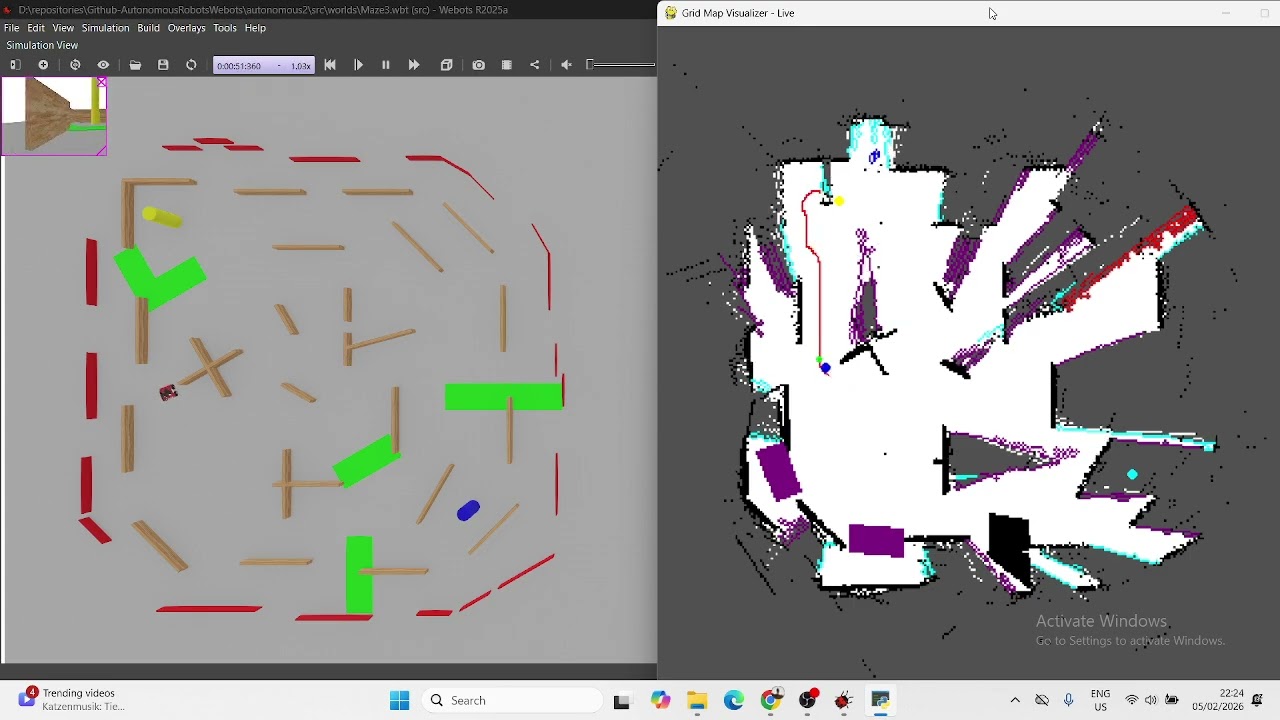This screenshot has width=1280, height=720.
Task: Toggle the scene tree side panel icon
Action: coord(15,65)
